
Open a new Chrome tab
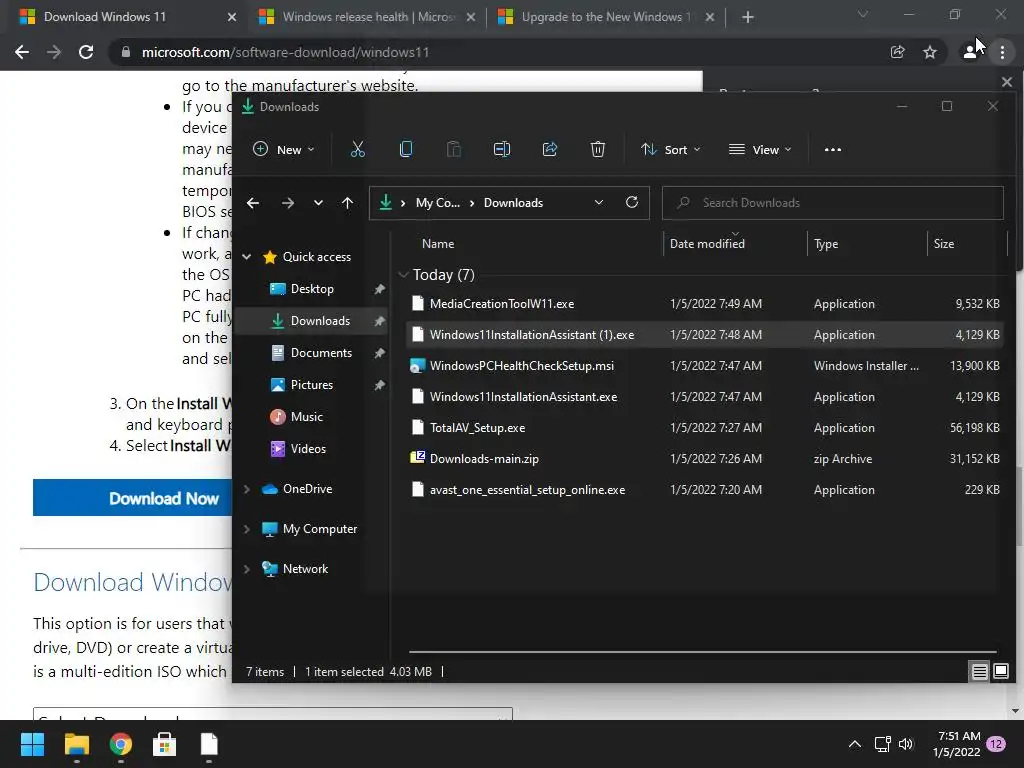(748, 17)
